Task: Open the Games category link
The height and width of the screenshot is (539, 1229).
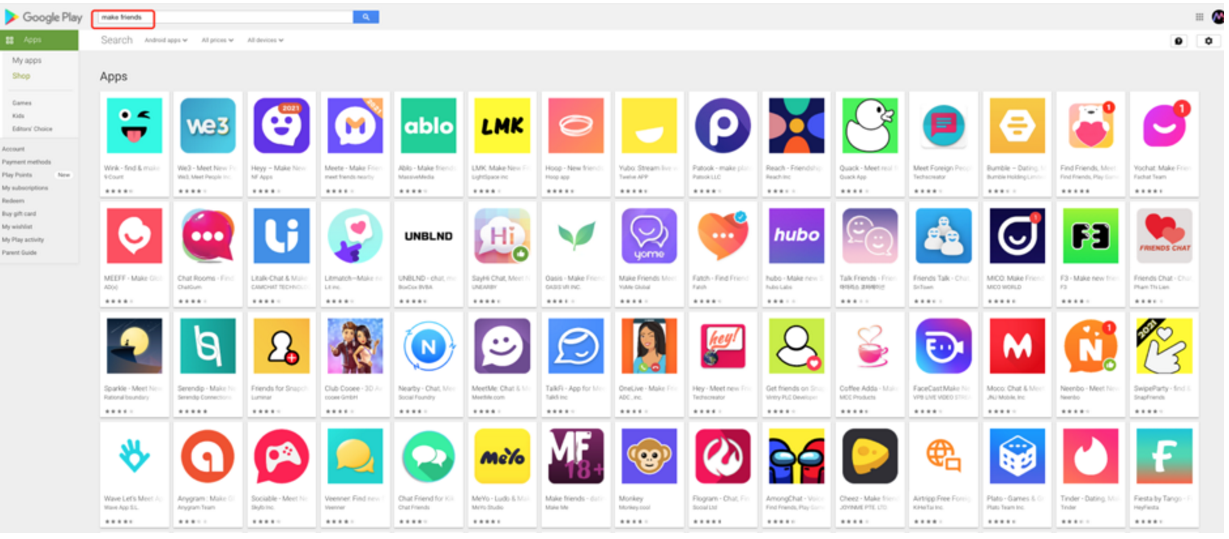Action: [x=21, y=103]
